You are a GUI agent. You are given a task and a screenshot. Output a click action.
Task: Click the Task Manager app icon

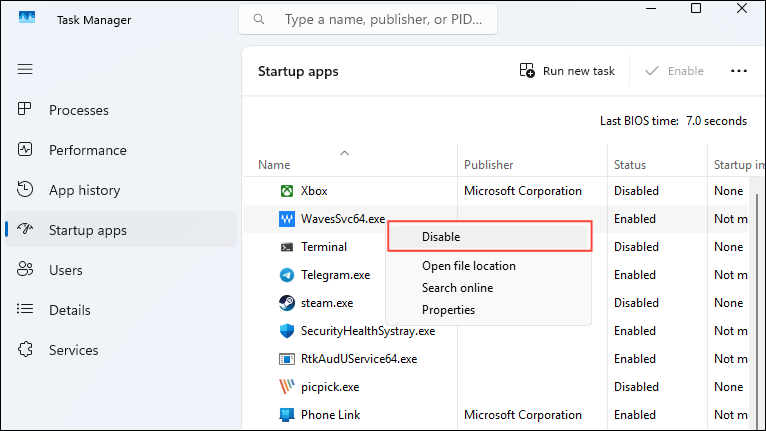(x=27, y=18)
